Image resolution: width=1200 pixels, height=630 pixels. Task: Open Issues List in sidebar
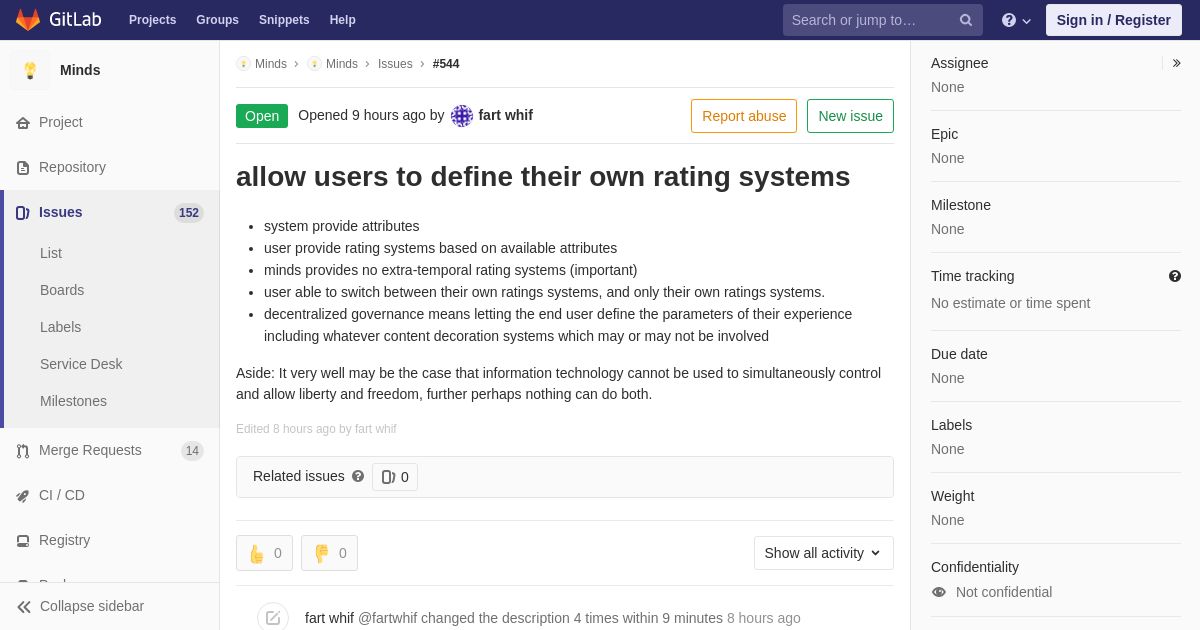[x=51, y=253]
